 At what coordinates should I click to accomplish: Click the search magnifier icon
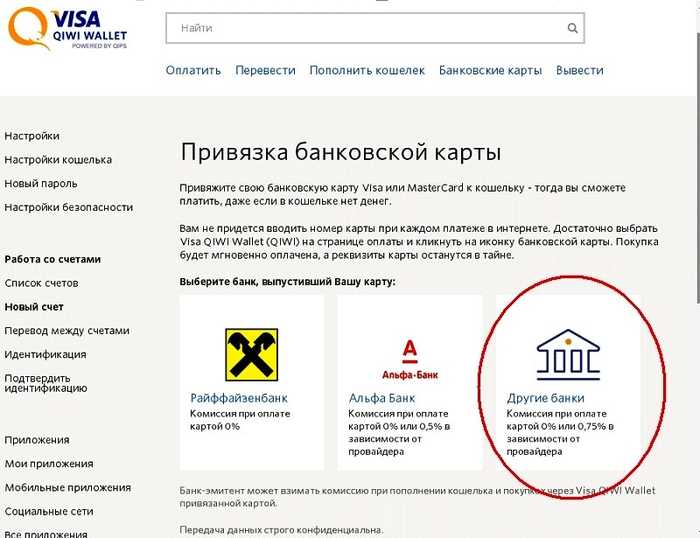point(572,28)
